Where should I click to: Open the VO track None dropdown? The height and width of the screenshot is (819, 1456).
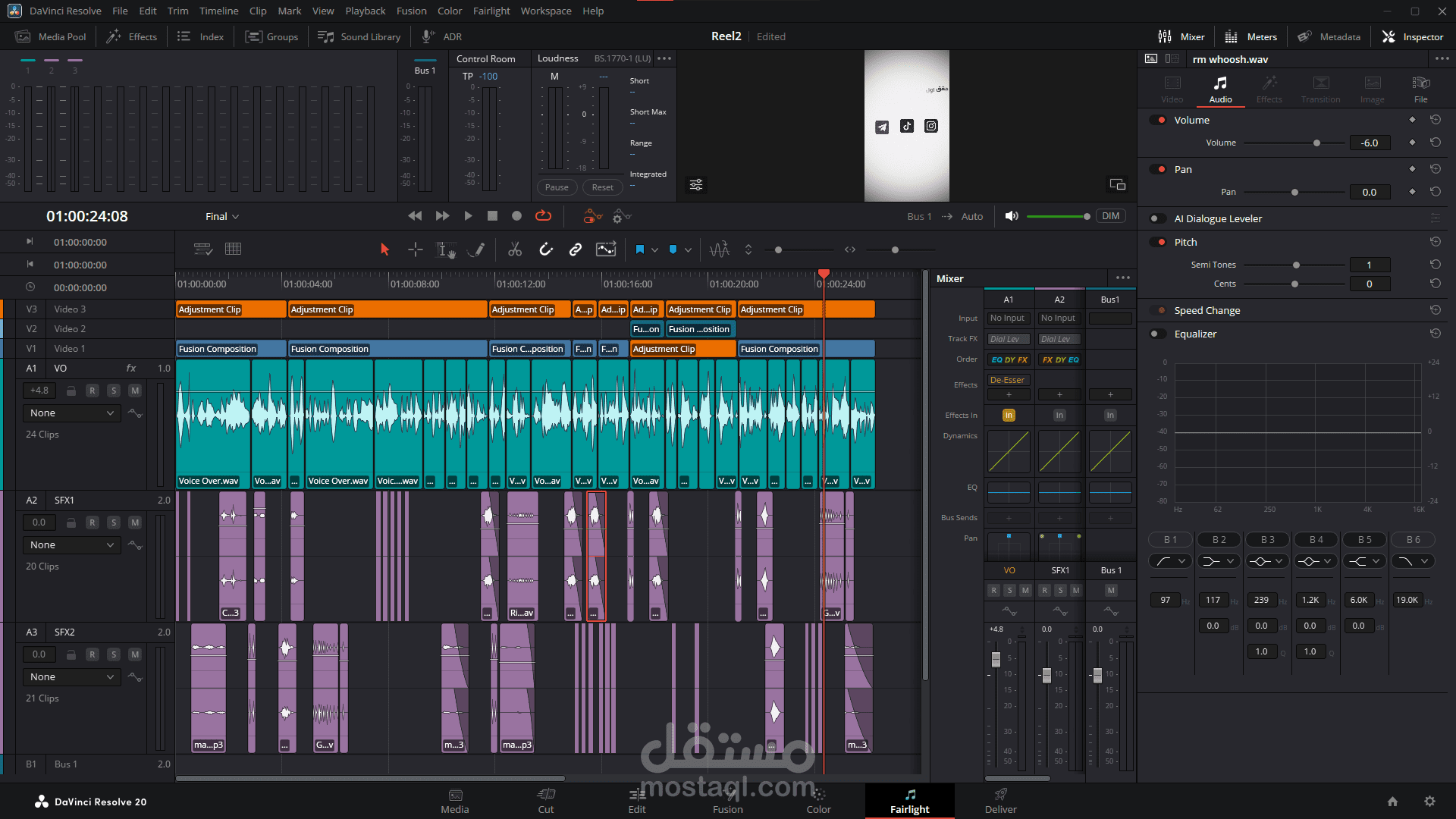click(71, 413)
